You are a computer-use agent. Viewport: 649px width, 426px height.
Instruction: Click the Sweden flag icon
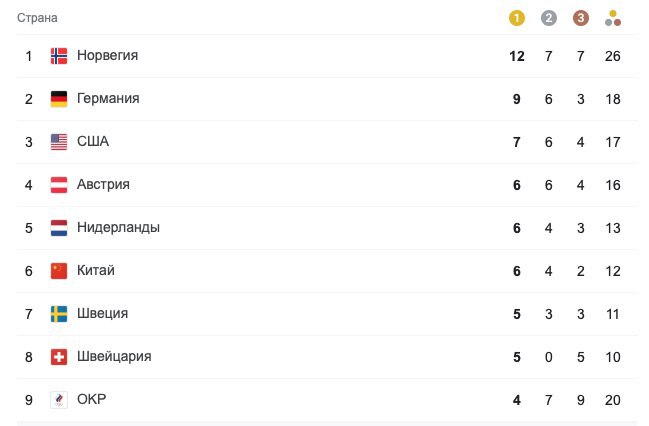click(x=59, y=314)
